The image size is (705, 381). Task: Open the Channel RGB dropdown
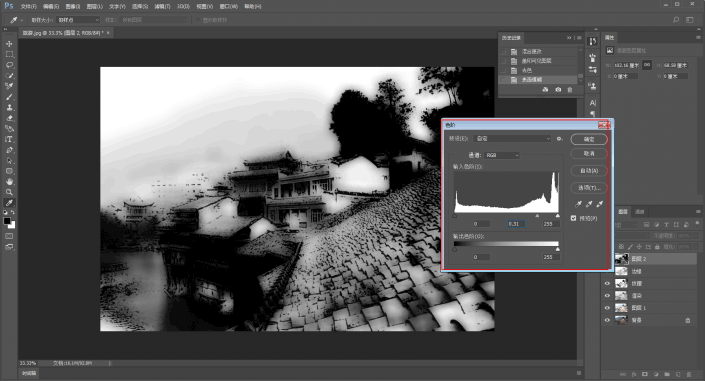(502, 155)
